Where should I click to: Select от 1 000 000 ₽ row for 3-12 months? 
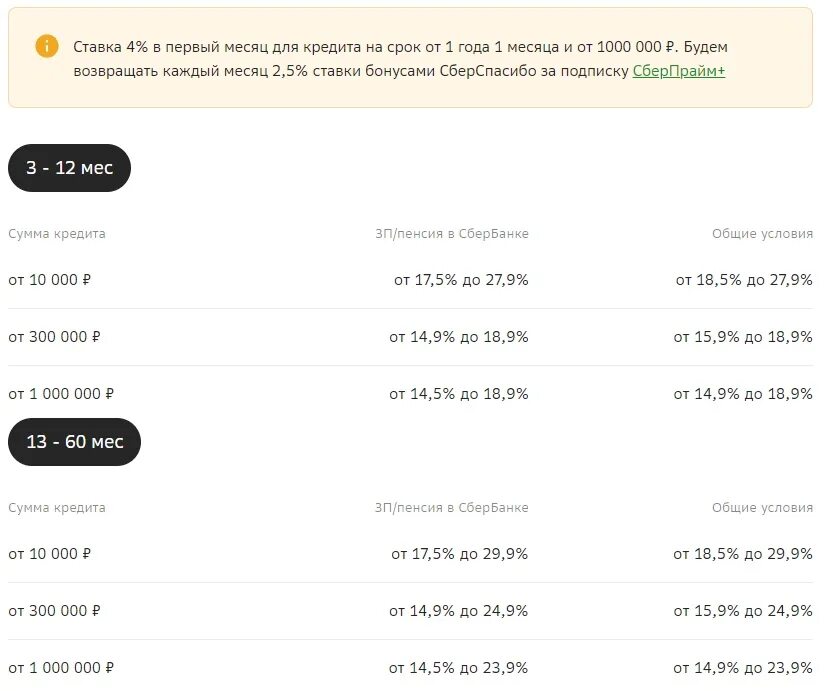(x=411, y=394)
